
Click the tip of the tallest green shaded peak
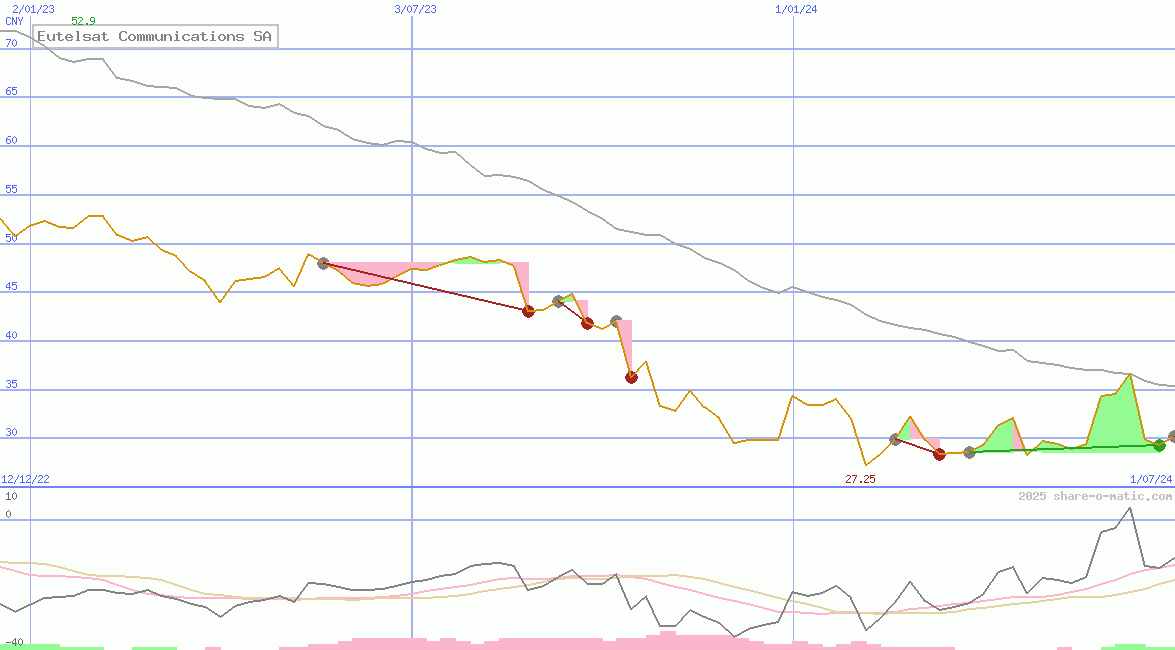[1129, 374]
